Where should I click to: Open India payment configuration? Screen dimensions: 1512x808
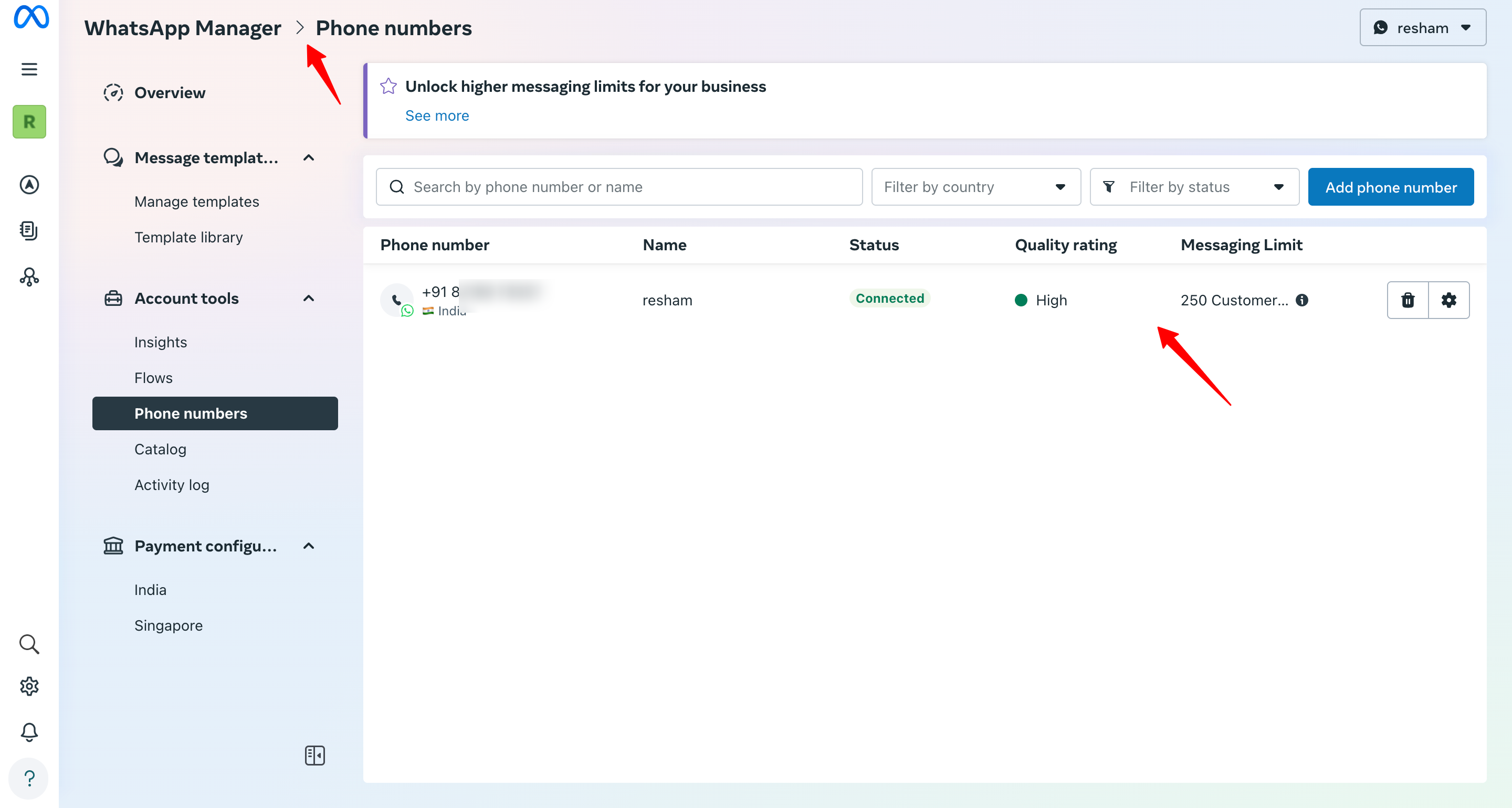click(150, 590)
